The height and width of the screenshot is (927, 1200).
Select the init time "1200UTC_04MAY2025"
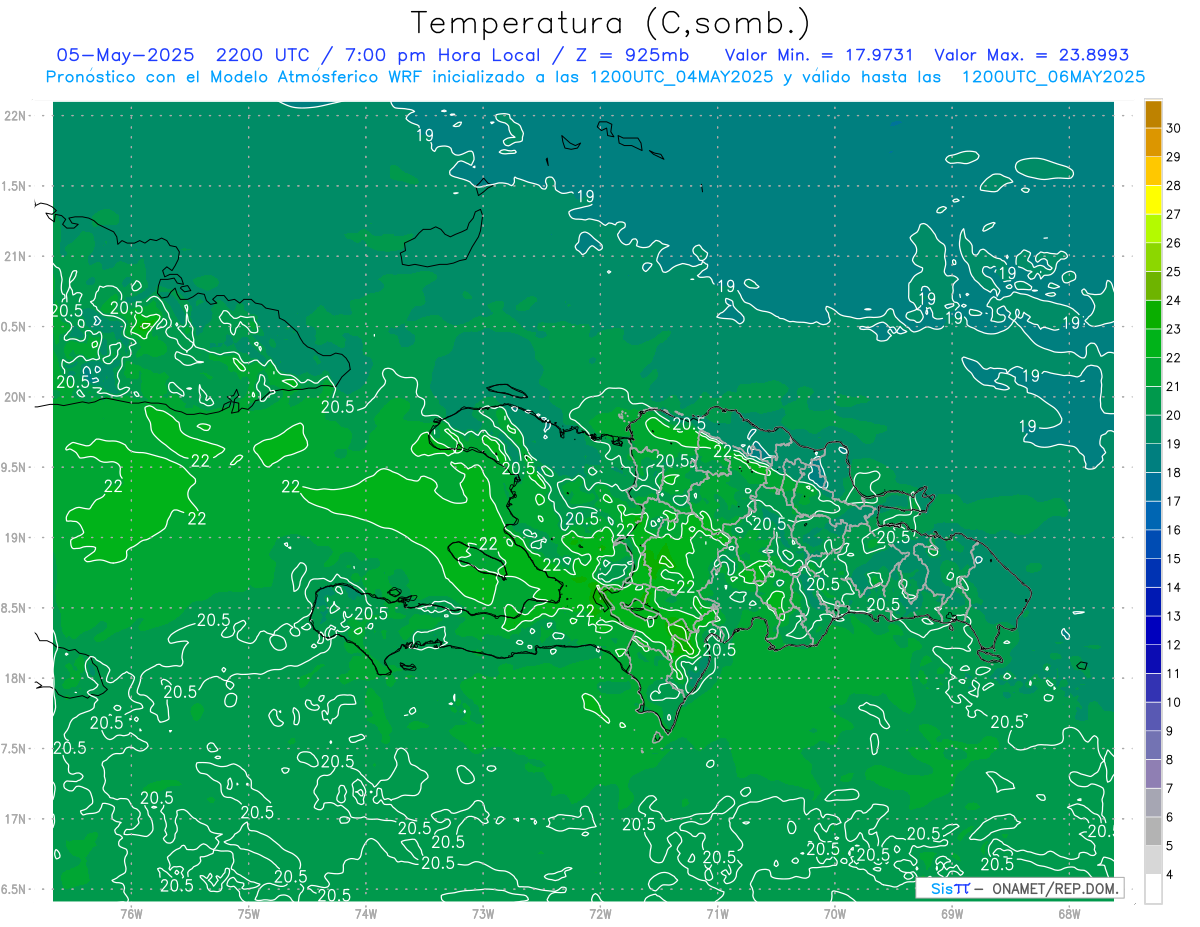pos(682,77)
